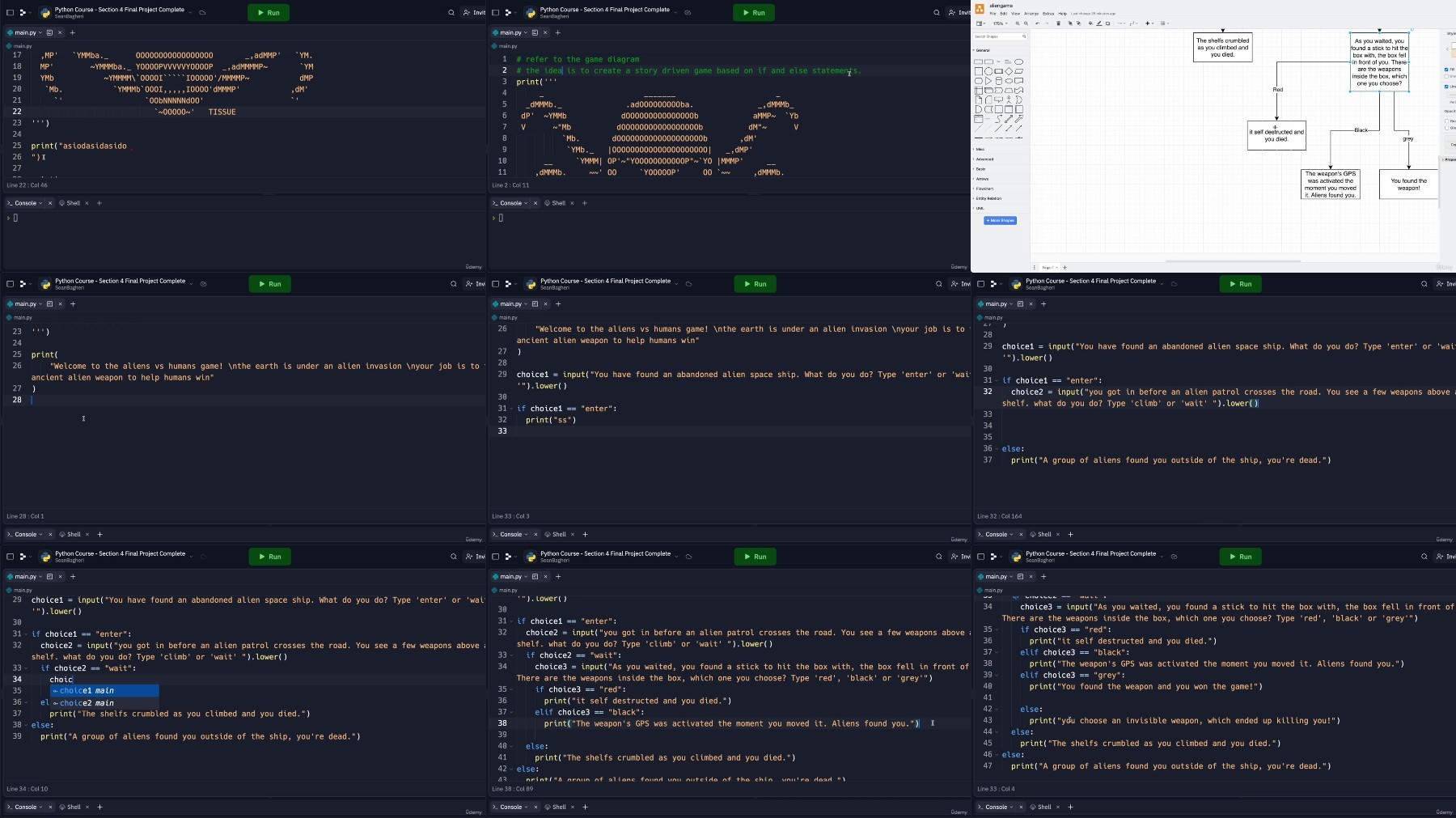
Task: Open the 175% zoom level dropdown
Action: click(1000, 23)
